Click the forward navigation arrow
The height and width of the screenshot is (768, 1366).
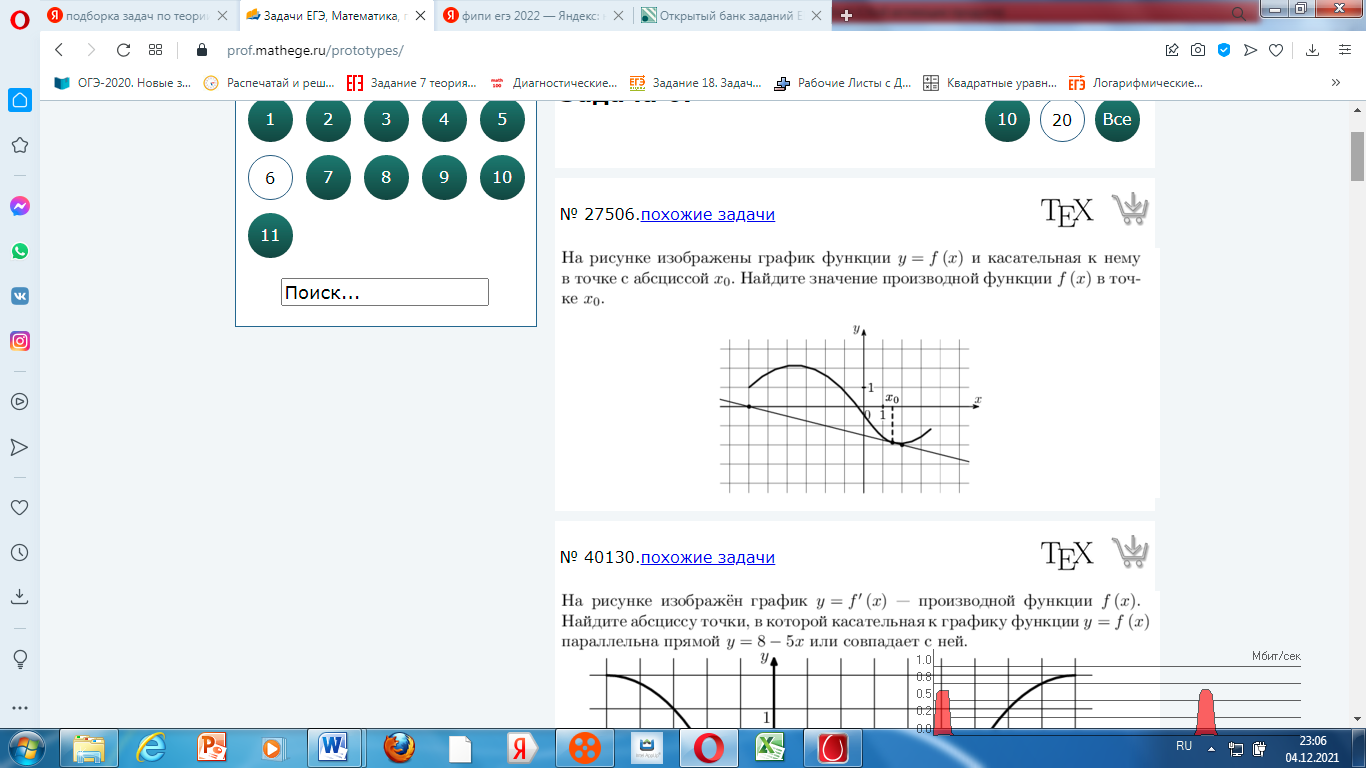pos(91,50)
